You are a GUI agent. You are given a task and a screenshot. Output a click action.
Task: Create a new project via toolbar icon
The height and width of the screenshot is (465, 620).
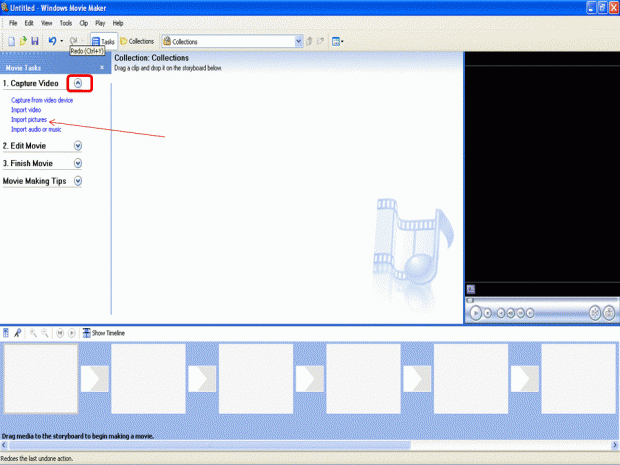[x=11, y=41]
